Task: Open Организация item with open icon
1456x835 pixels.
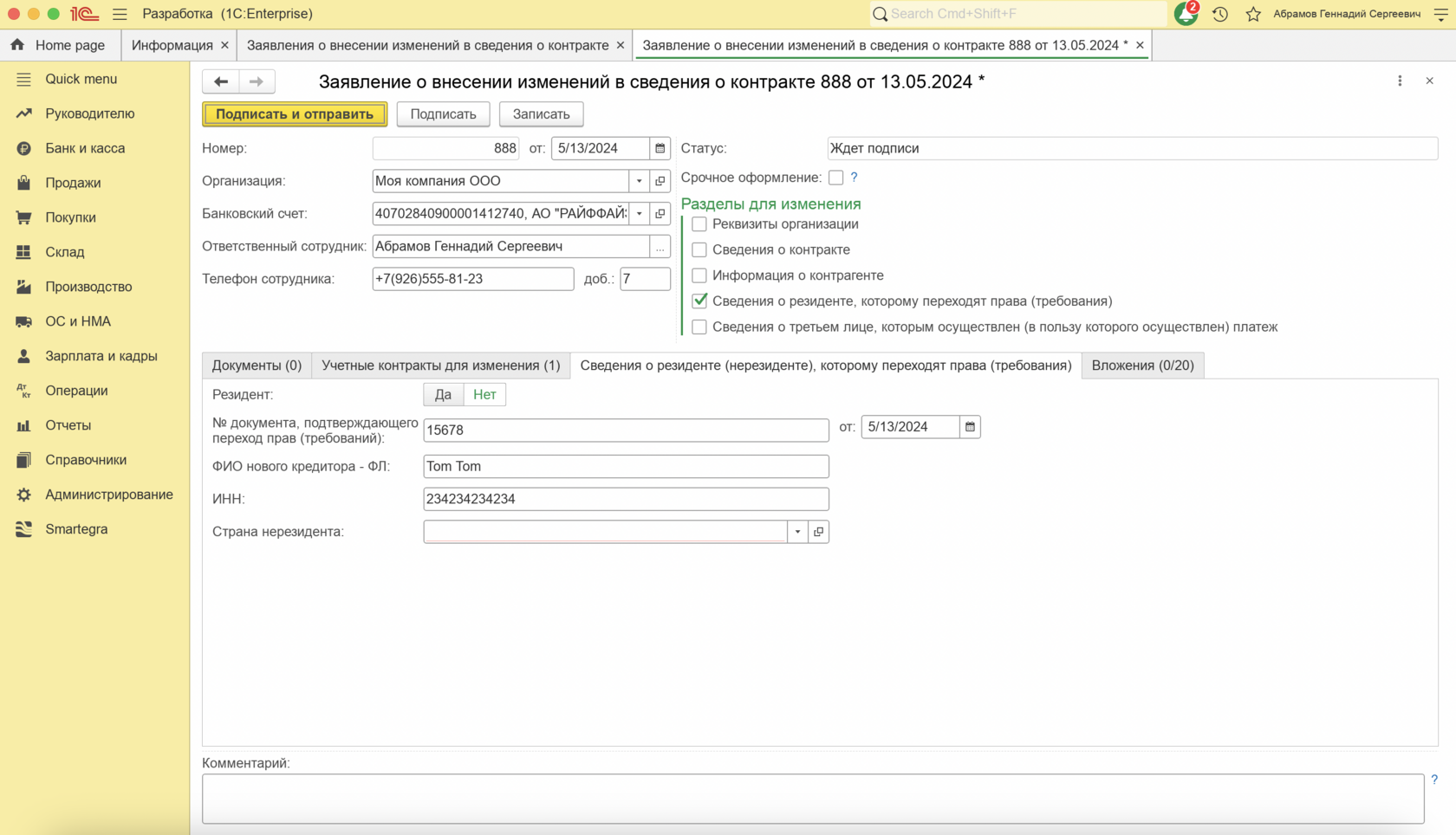Action: pos(660,181)
